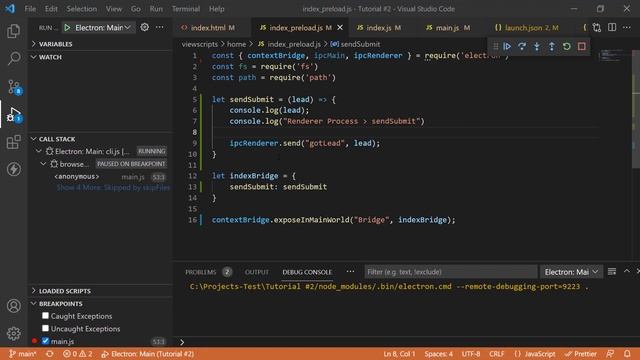
Task: Toggle Uncaught Exceptions breakpoint checkbox
Action: [45, 328]
